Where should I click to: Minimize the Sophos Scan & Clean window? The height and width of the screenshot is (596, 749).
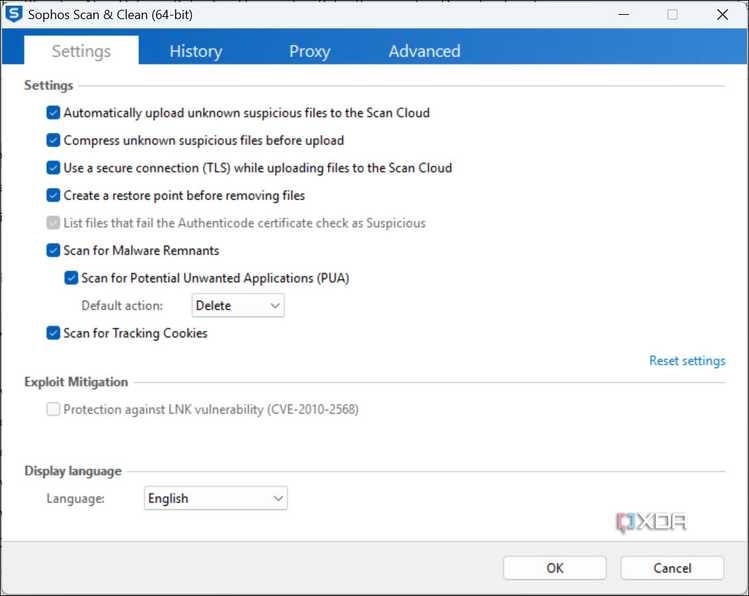623,14
